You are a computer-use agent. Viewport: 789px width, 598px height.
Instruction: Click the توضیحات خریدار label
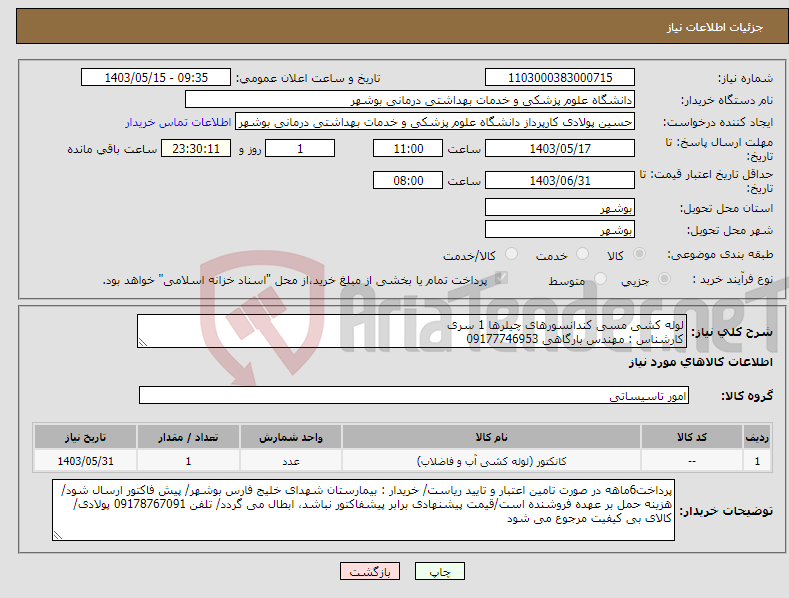[x=726, y=511]
